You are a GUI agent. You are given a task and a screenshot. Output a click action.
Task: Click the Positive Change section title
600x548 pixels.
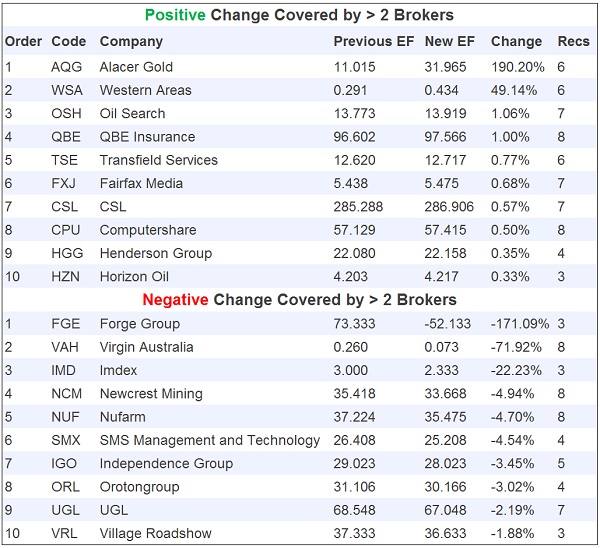point(299,15)
